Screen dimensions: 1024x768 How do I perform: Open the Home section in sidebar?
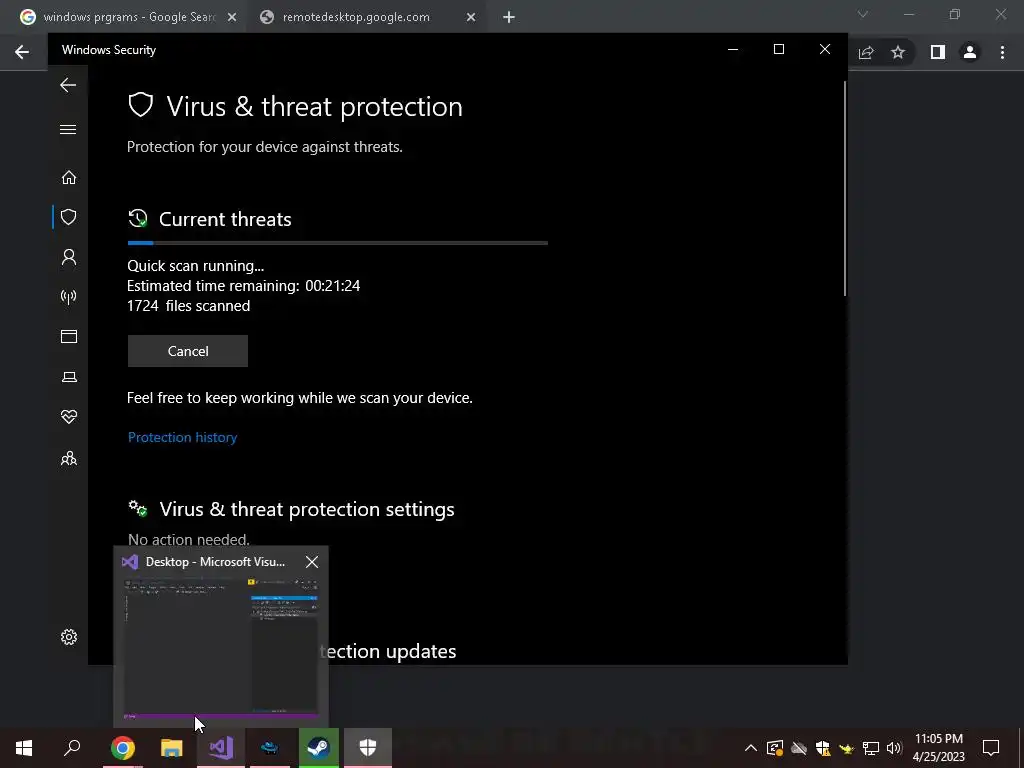(69, 178)
